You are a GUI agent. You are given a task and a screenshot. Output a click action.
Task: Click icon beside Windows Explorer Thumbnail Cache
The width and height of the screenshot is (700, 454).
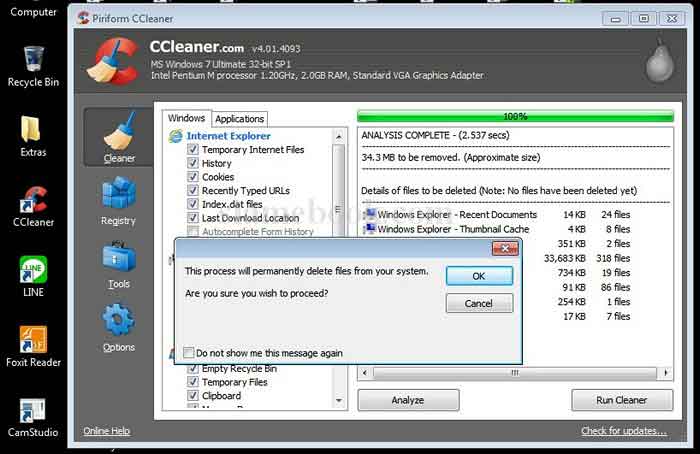pos(370,229)
